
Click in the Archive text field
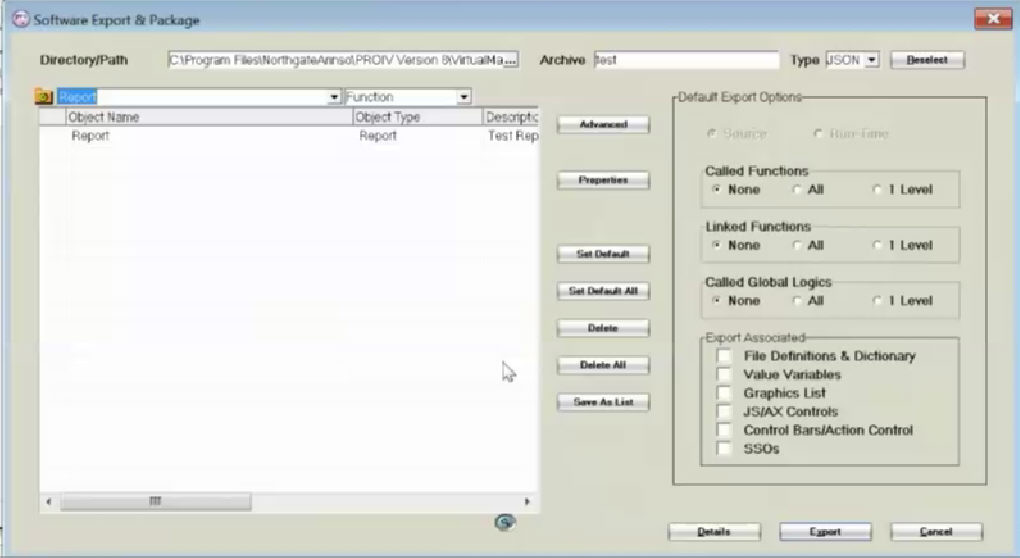[x=686, y=60]
